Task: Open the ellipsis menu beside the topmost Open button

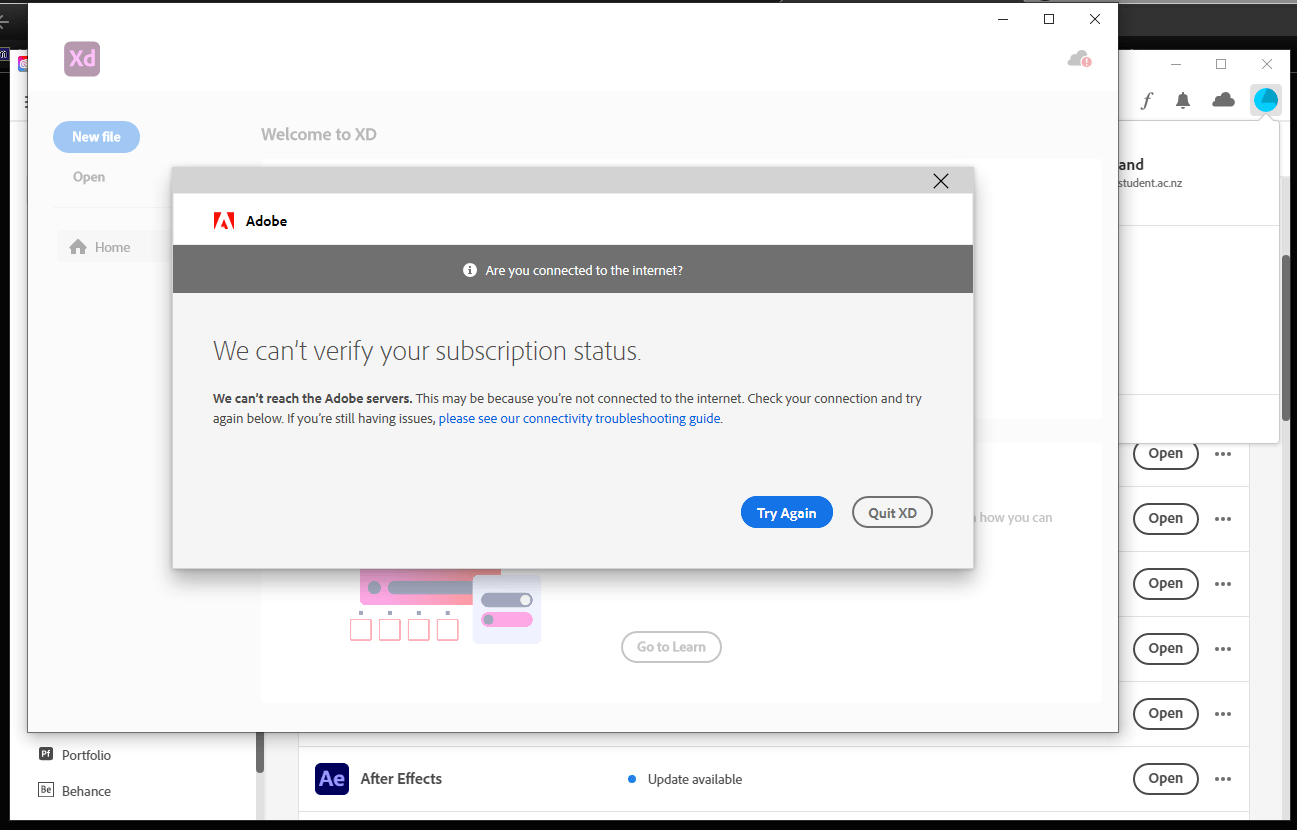Action: (1223, 453)
